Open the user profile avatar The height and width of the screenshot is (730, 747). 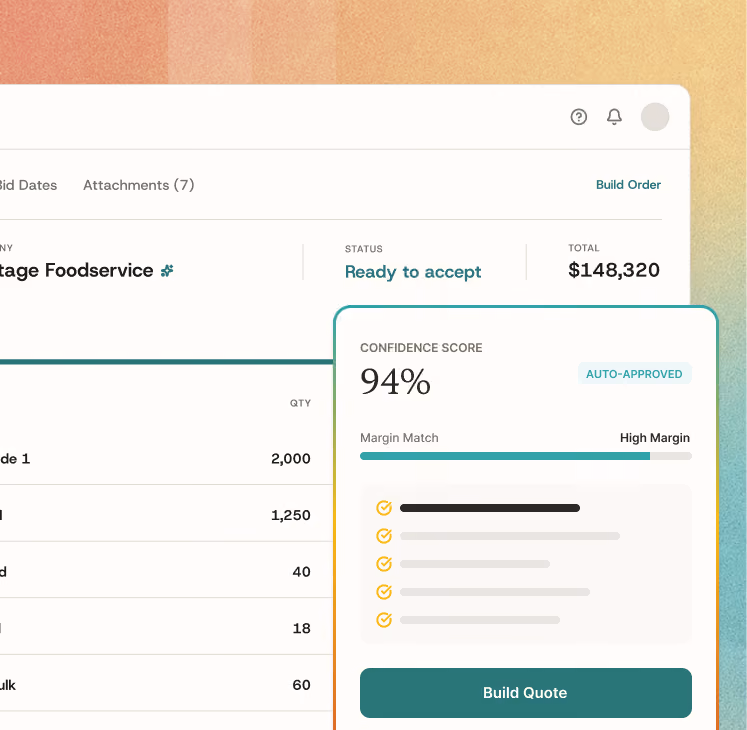(x=655, y=117)
